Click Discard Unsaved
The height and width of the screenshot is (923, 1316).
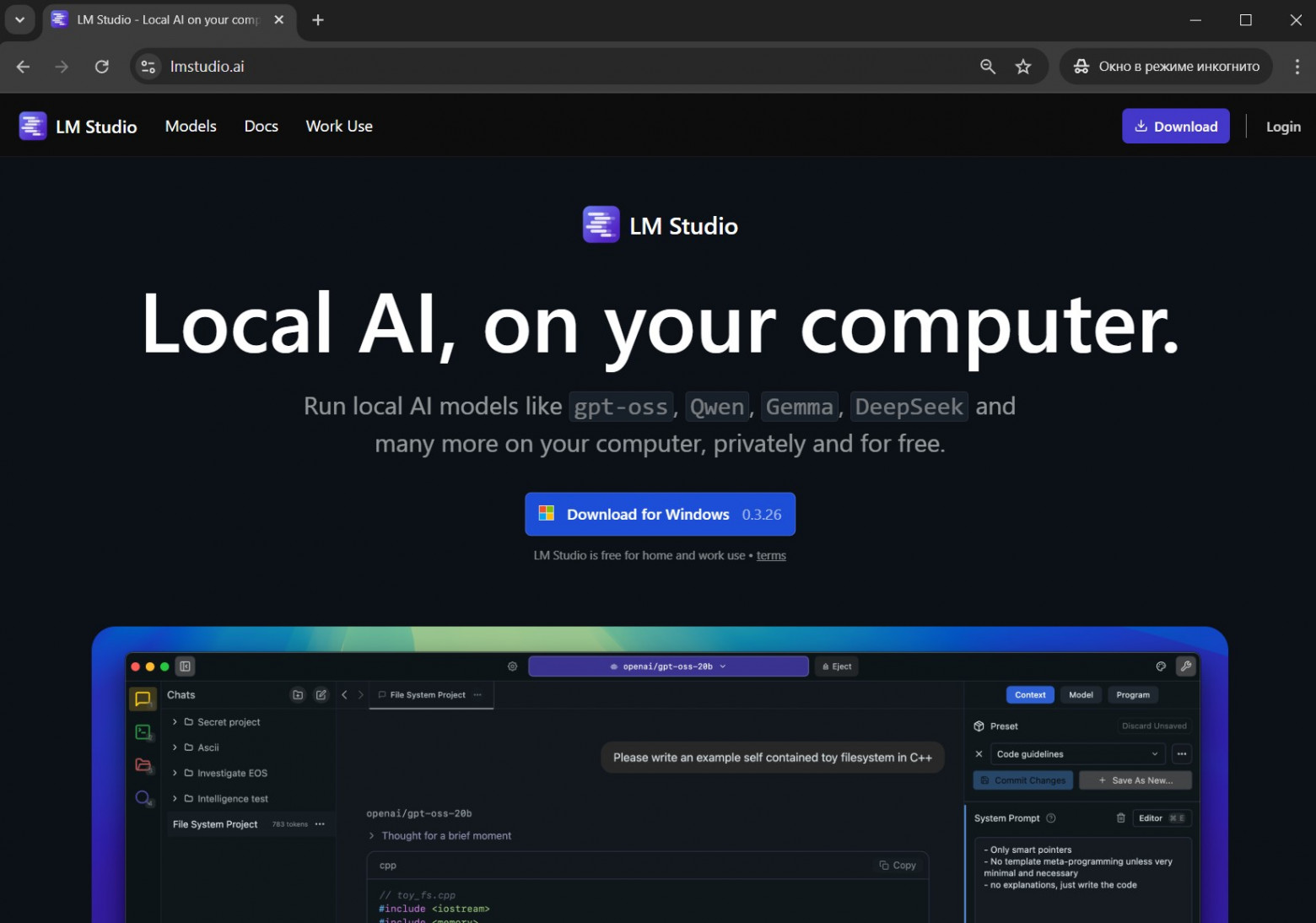point(1154,726)
